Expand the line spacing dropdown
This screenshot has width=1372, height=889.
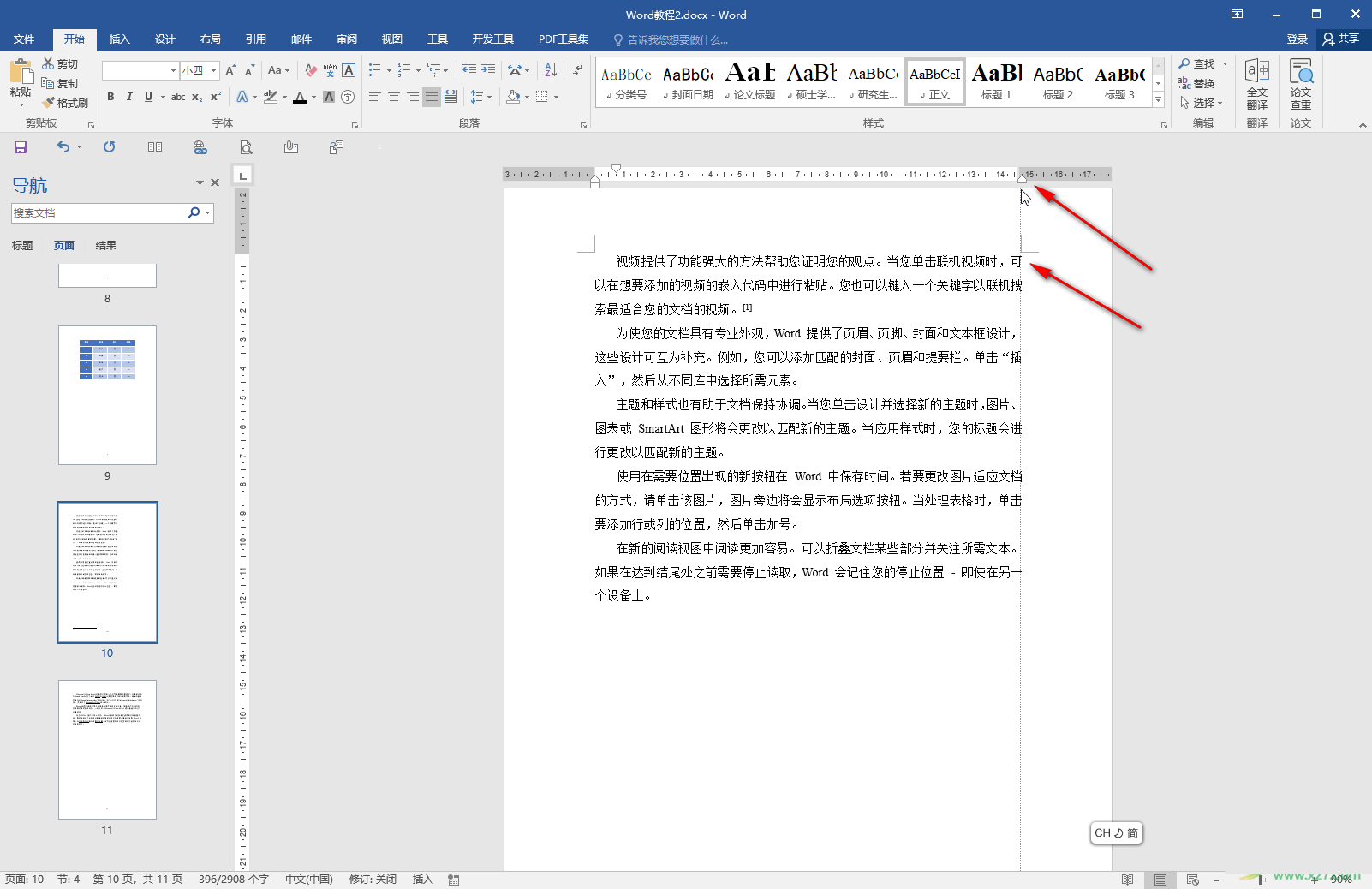pos(489,97)
